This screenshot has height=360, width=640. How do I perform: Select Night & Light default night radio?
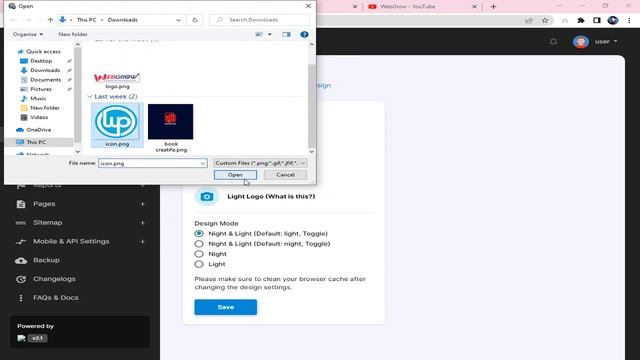tap(199, 244)
